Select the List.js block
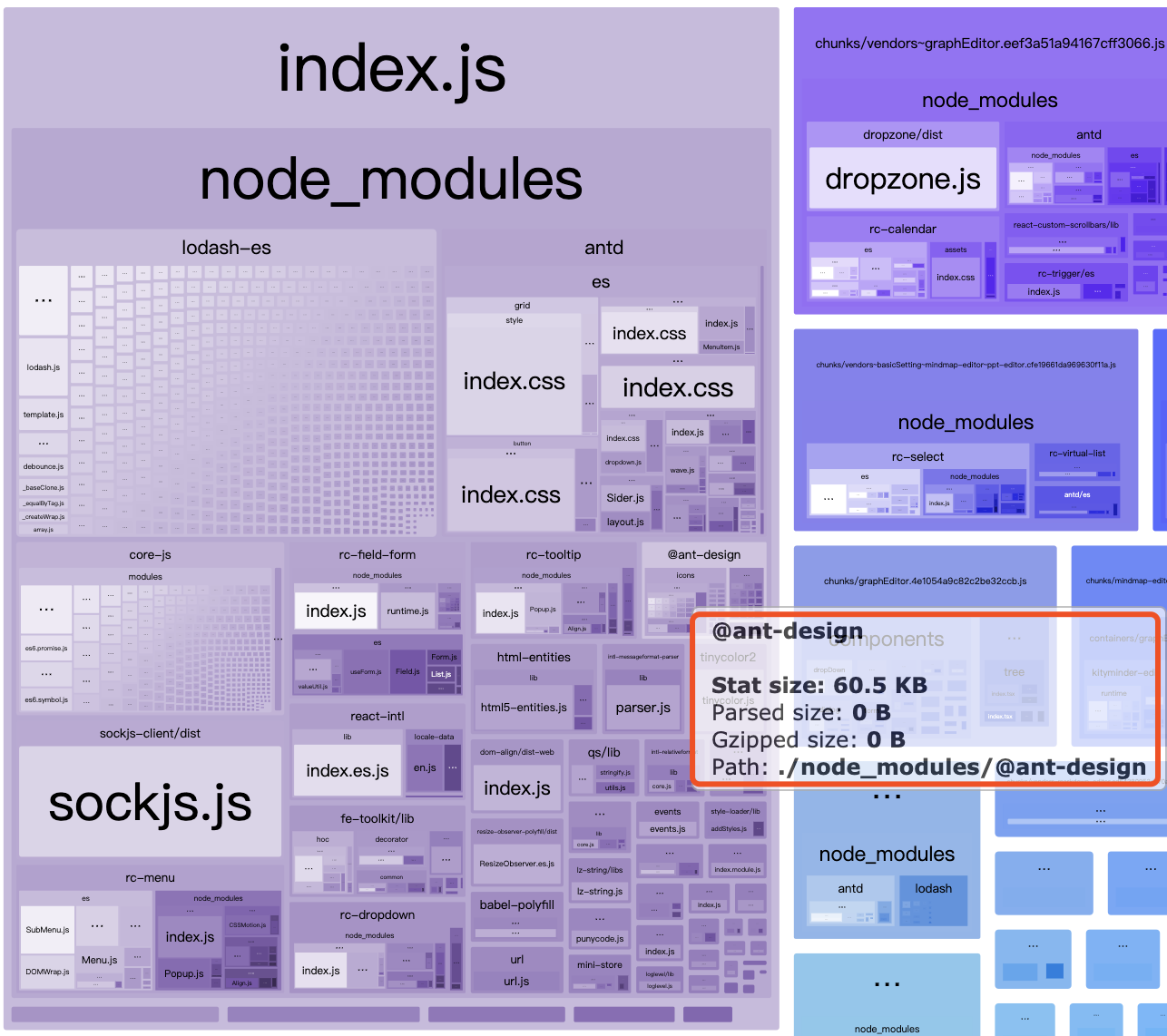The image size is (1167, 1036). point(441,674)
